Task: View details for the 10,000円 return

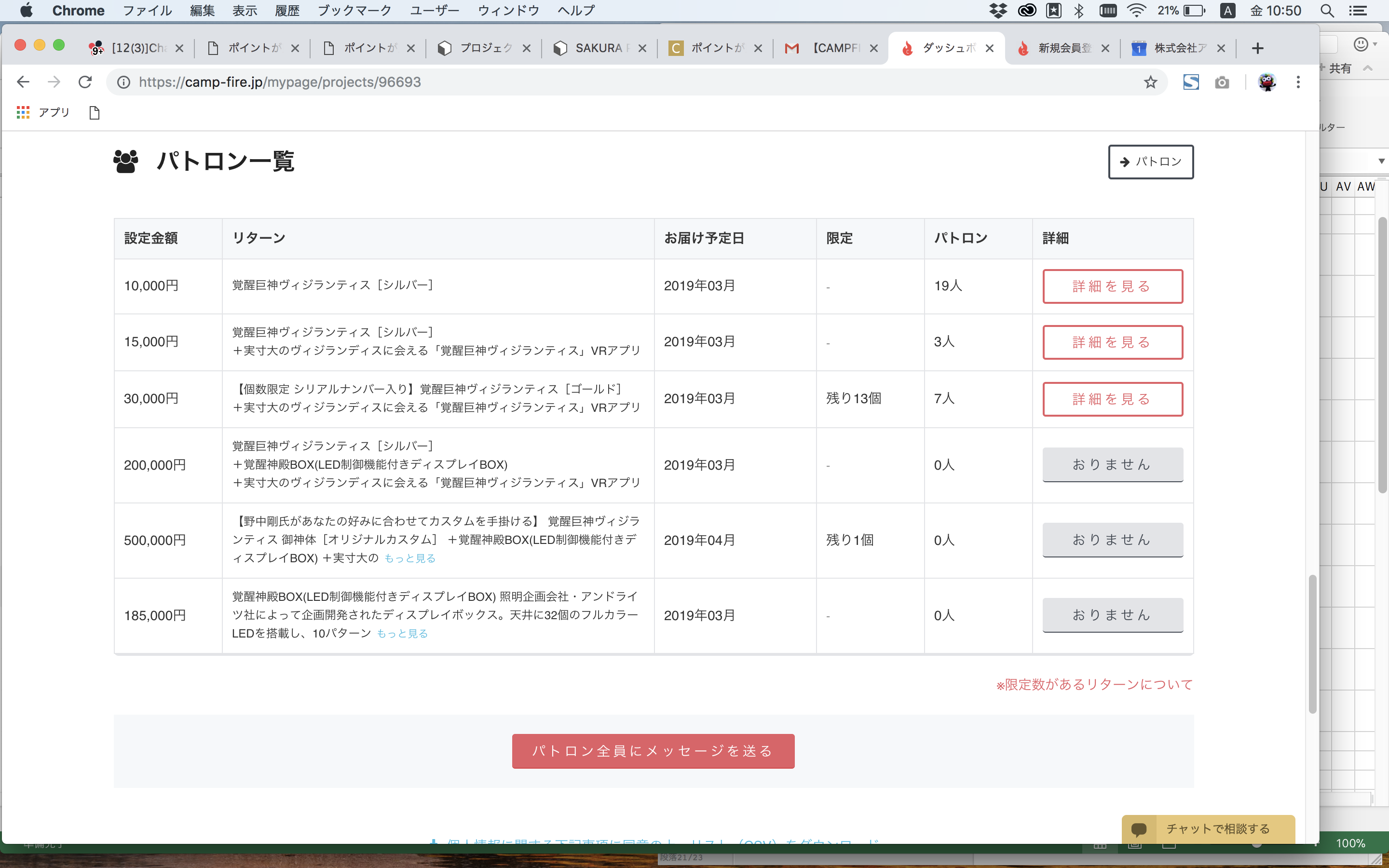Action: coord(1112,286)
